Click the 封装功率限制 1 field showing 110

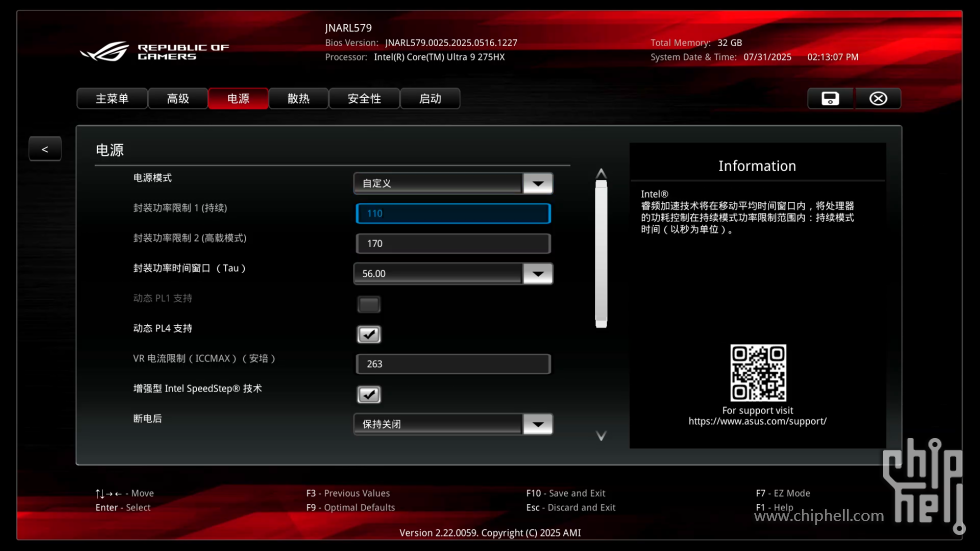[453, 214]
